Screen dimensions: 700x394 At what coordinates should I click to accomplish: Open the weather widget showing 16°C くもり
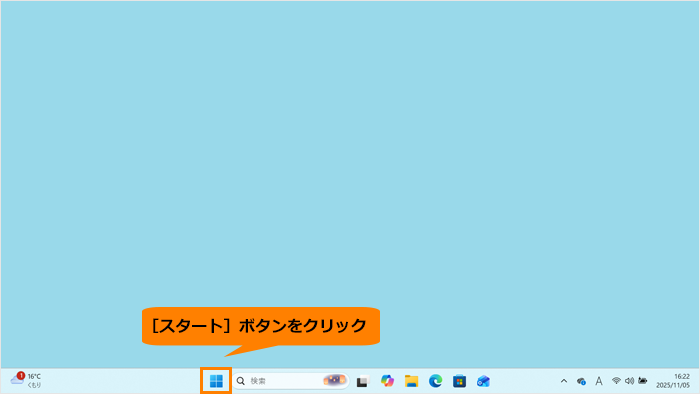click(26, 380)
